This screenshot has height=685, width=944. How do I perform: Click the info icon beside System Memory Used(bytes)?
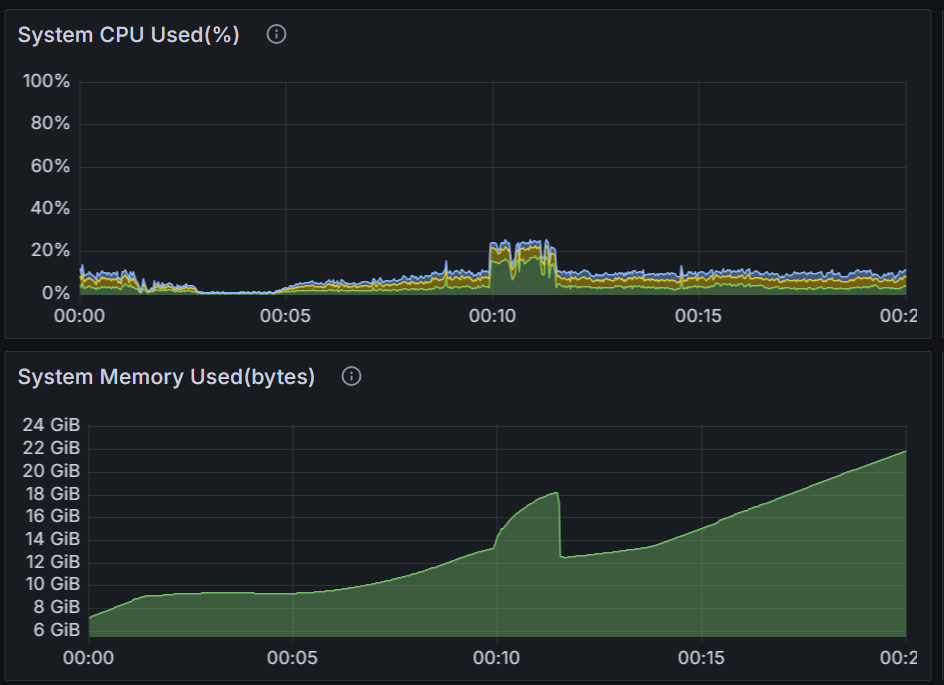point(351,376)
